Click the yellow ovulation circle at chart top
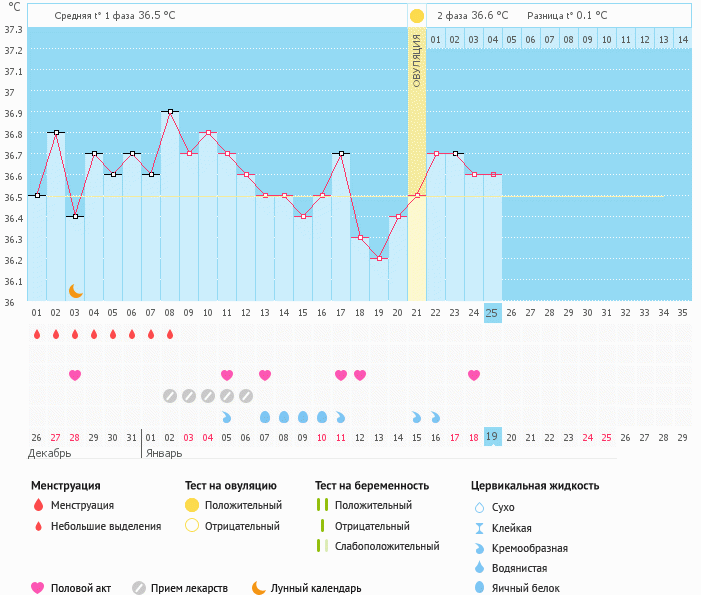The width and height of the screenshot is (701, 595). pos(416,16)
